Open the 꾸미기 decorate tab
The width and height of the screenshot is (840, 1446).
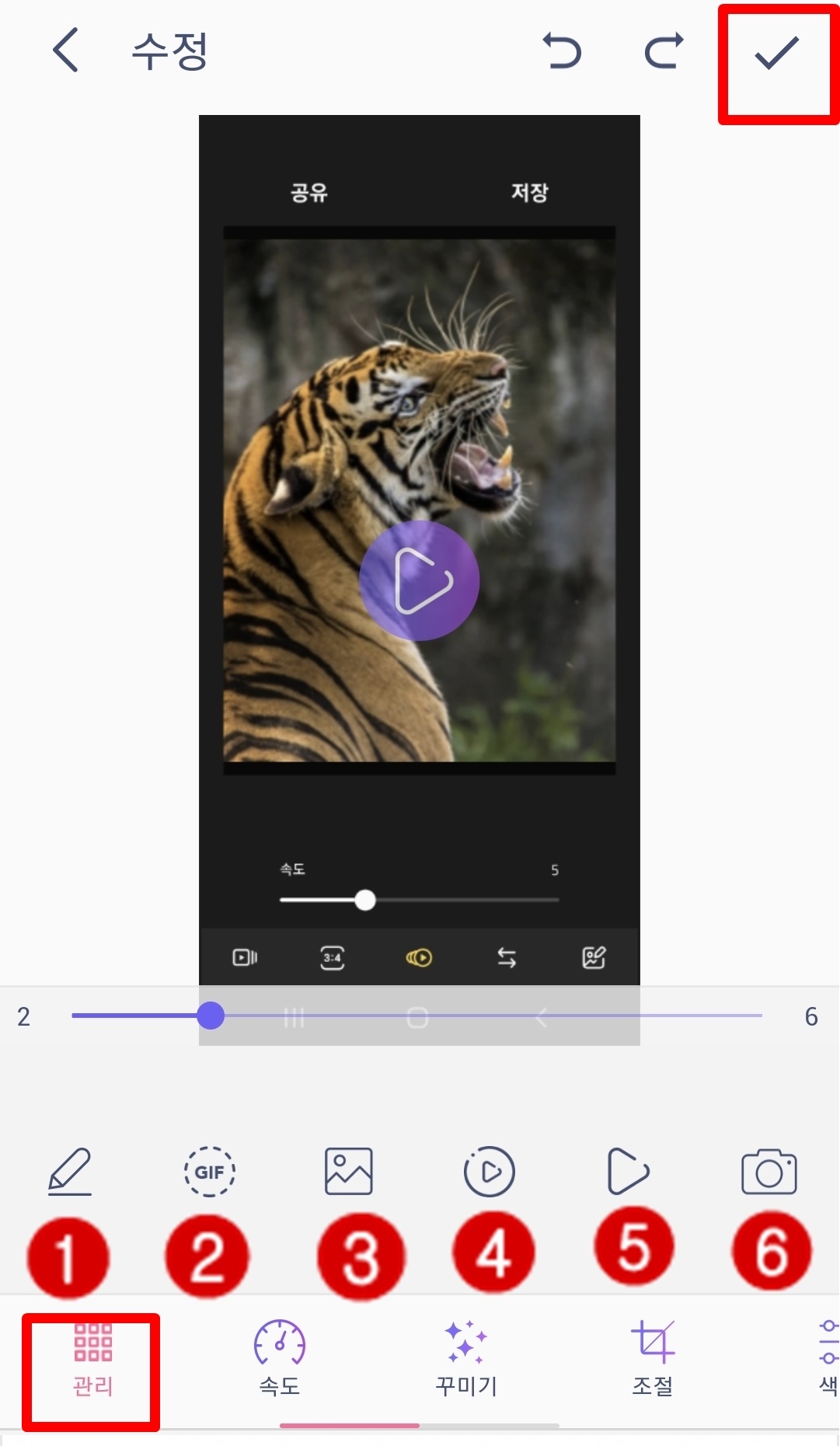(466, 1359)
